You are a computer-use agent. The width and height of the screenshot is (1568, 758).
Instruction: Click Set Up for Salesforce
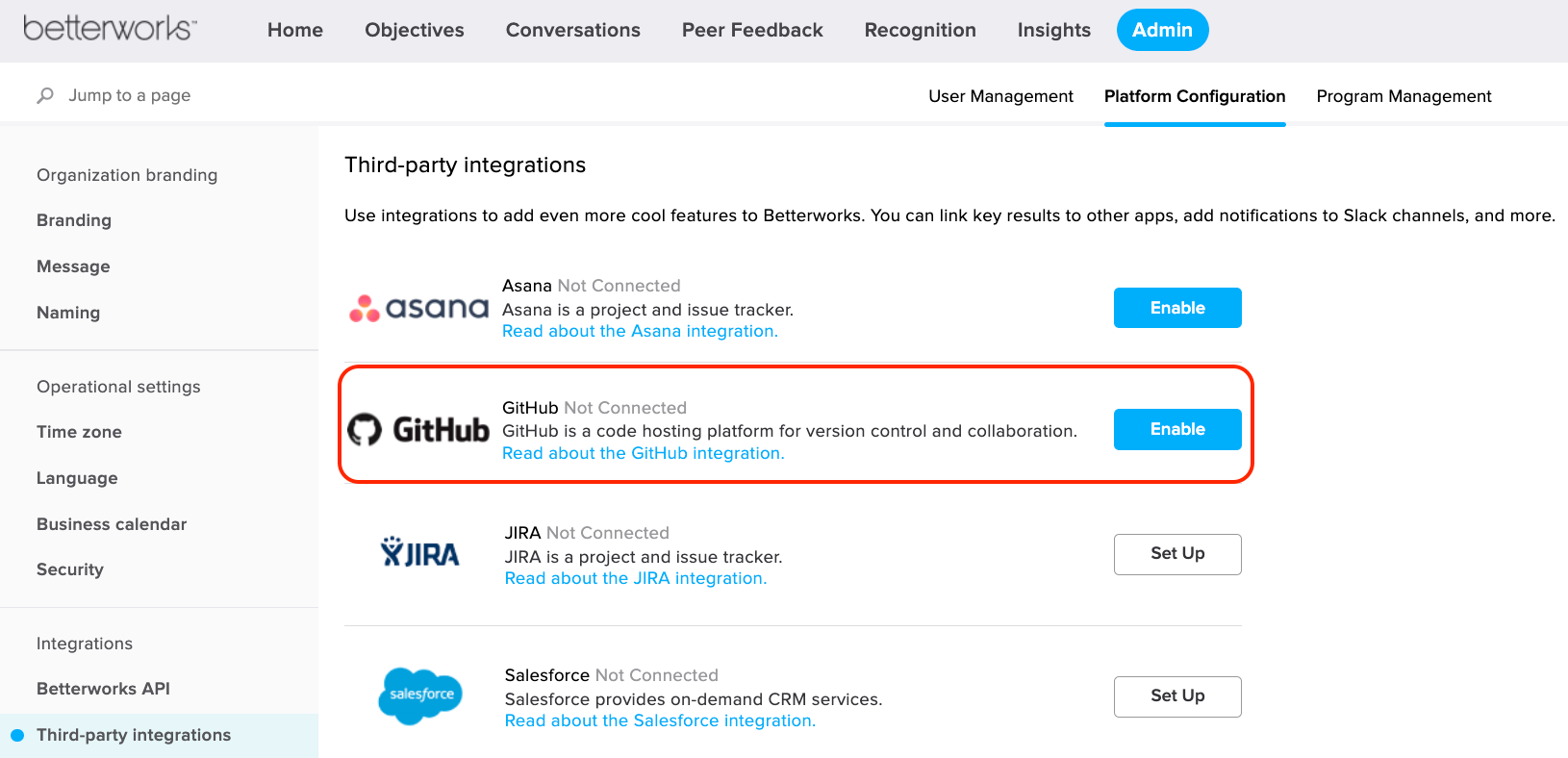point(1177,696)
